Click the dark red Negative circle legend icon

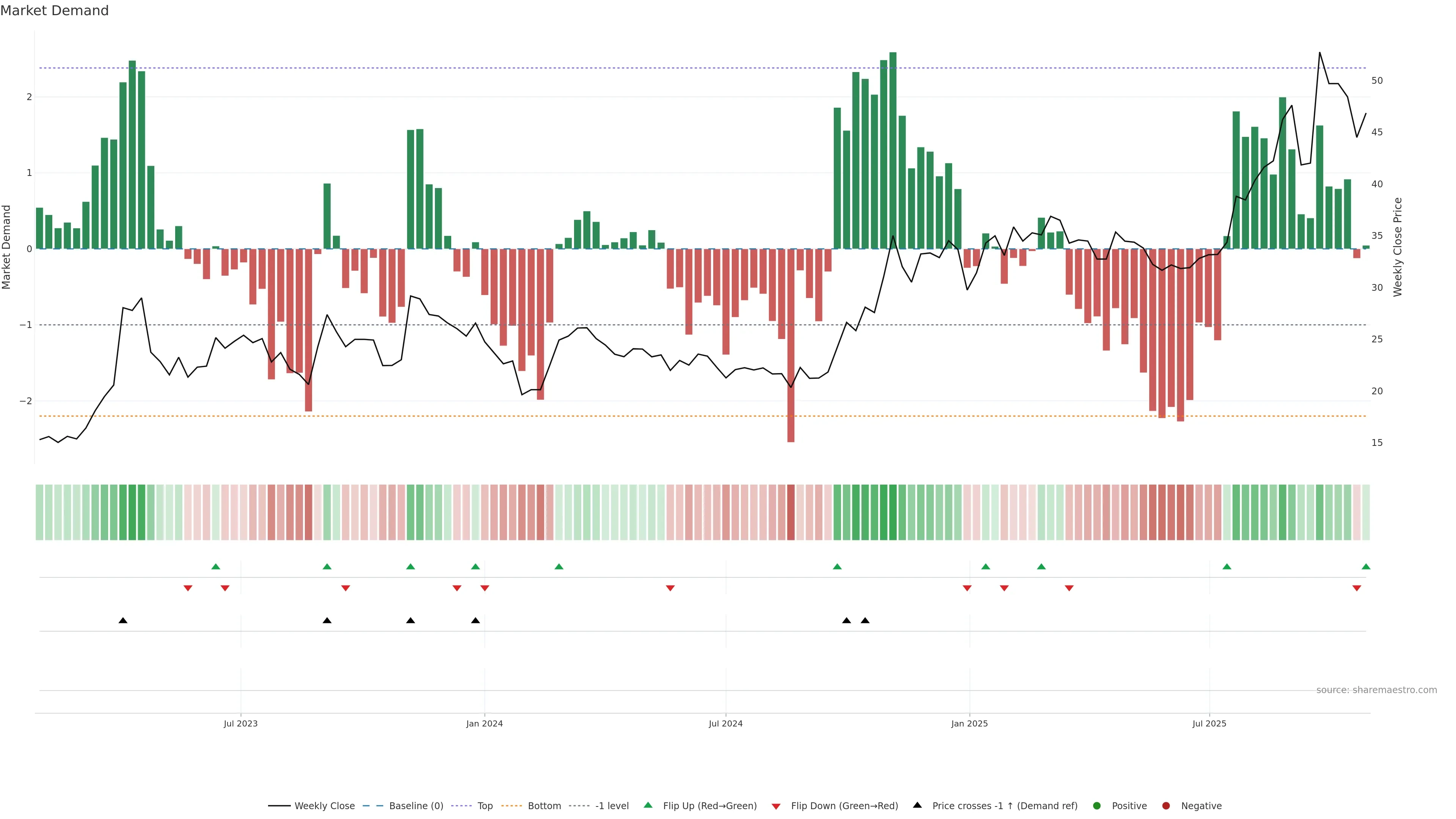1166,805
